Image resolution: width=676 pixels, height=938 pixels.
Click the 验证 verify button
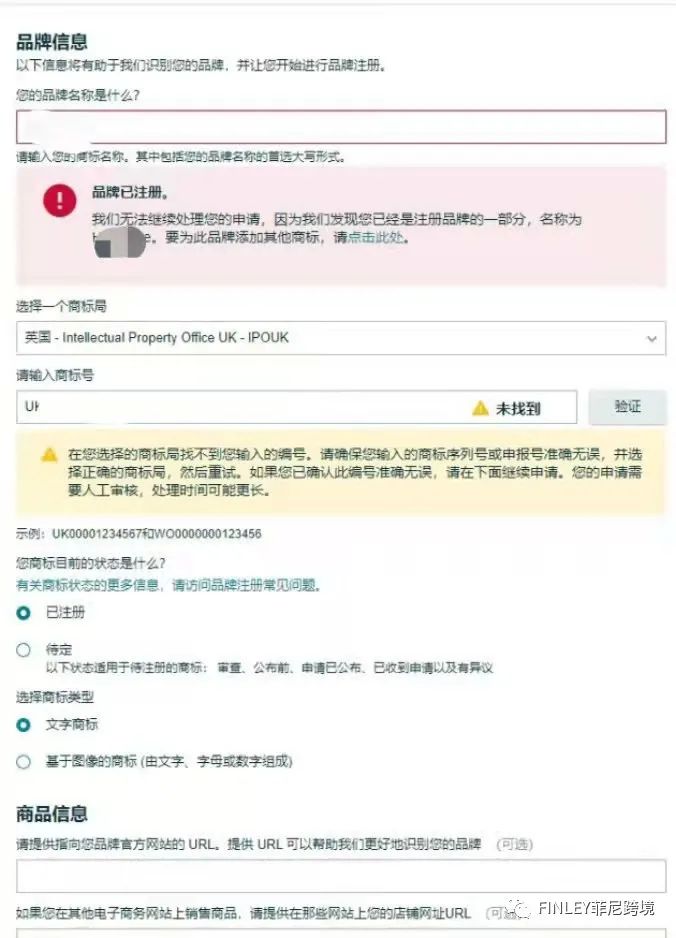click(628, 407)
